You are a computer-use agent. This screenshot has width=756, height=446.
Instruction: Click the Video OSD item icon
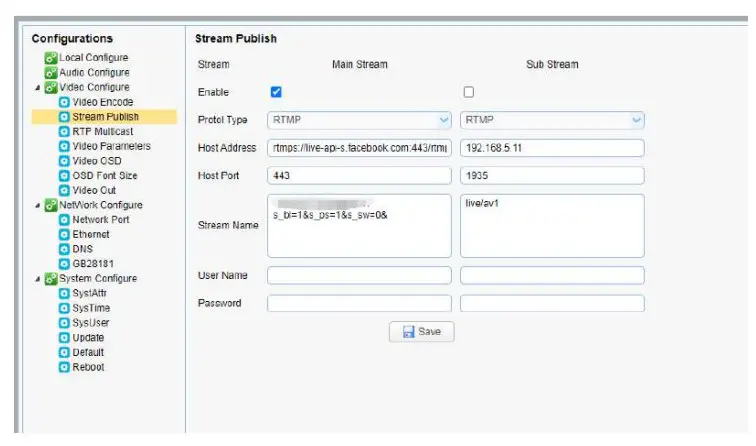(x=64, y=161)
